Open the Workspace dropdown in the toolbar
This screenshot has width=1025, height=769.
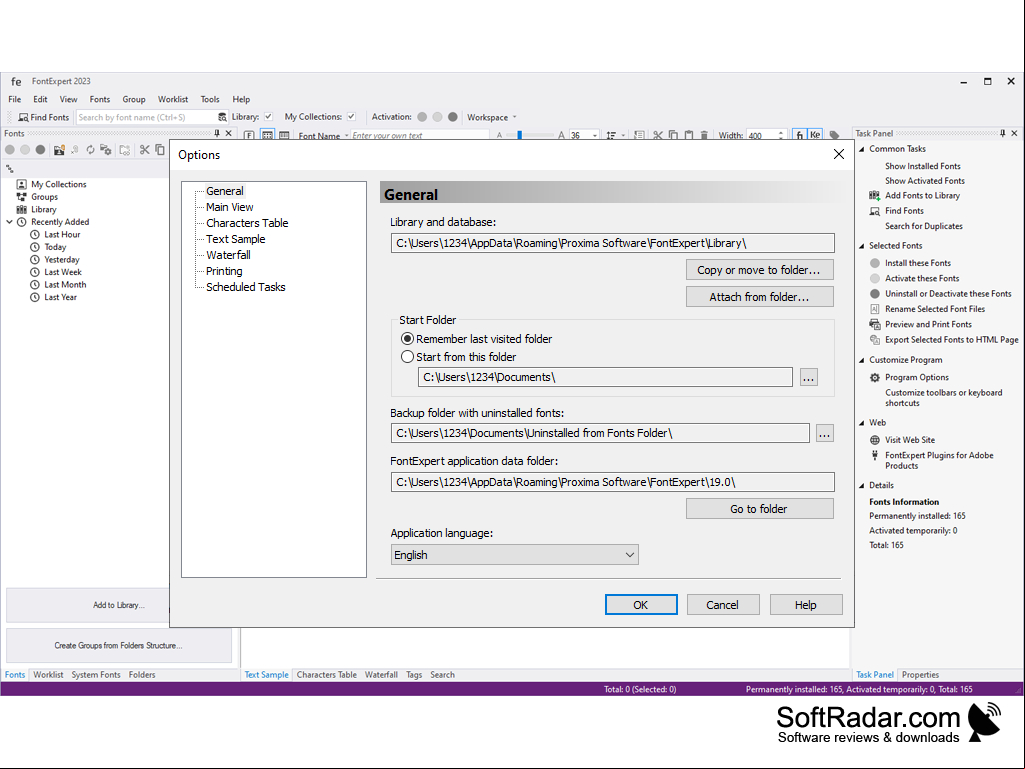click(x=492, y=117)
